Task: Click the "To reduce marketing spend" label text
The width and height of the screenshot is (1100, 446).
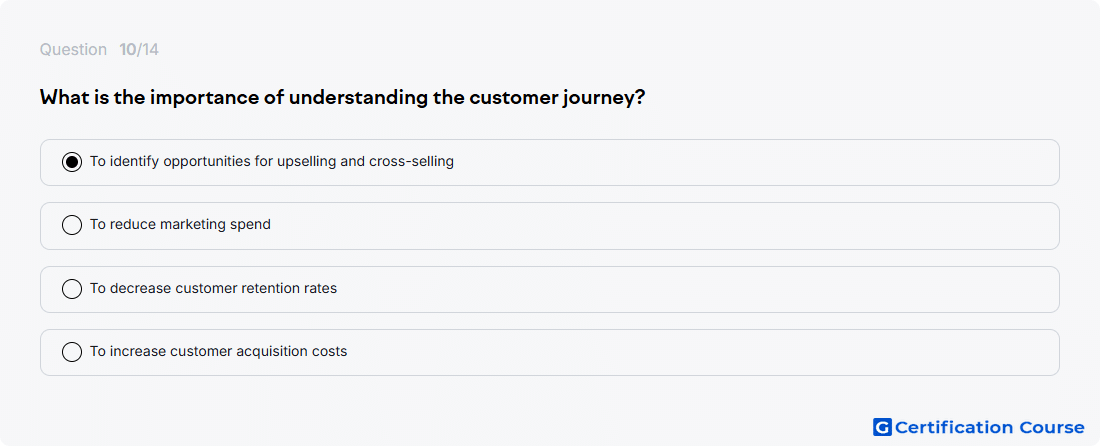Action: point(180,224)
